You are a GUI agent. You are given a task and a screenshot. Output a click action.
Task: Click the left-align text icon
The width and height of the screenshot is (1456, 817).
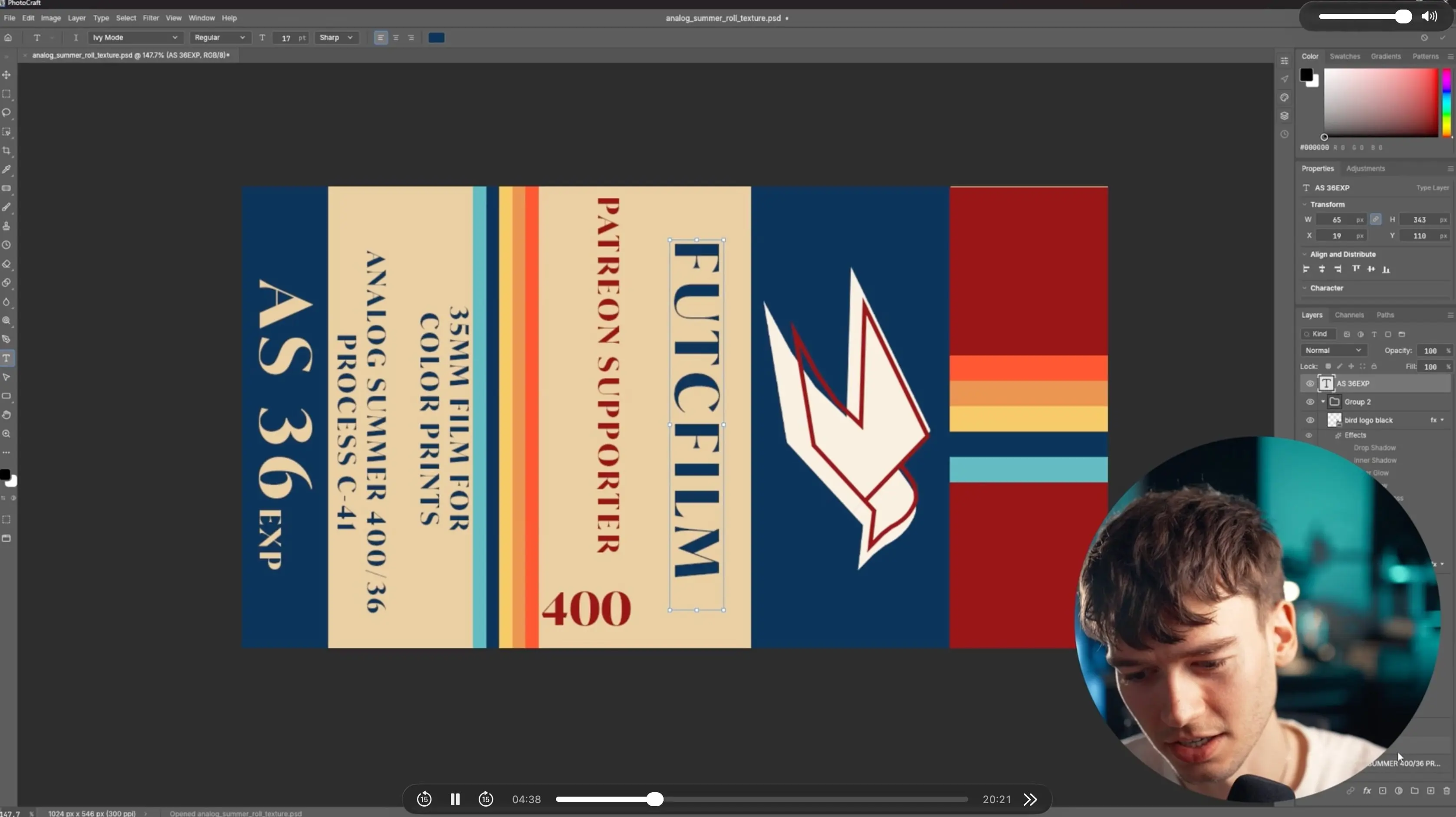(x=381, y=38)
